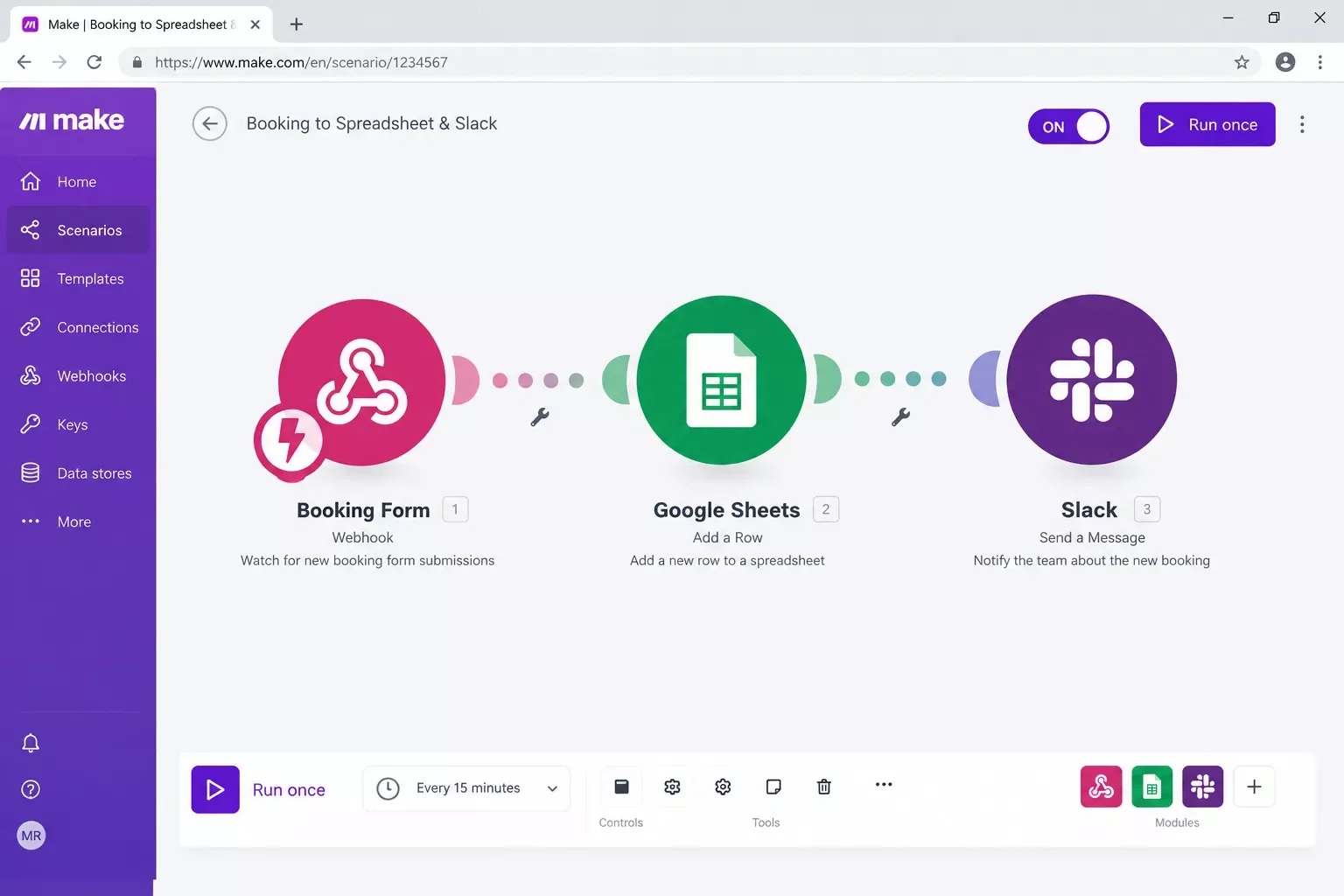Click the purple play button in bottom toolbar
Screen dimensions: 1344x896
[215, 789]
